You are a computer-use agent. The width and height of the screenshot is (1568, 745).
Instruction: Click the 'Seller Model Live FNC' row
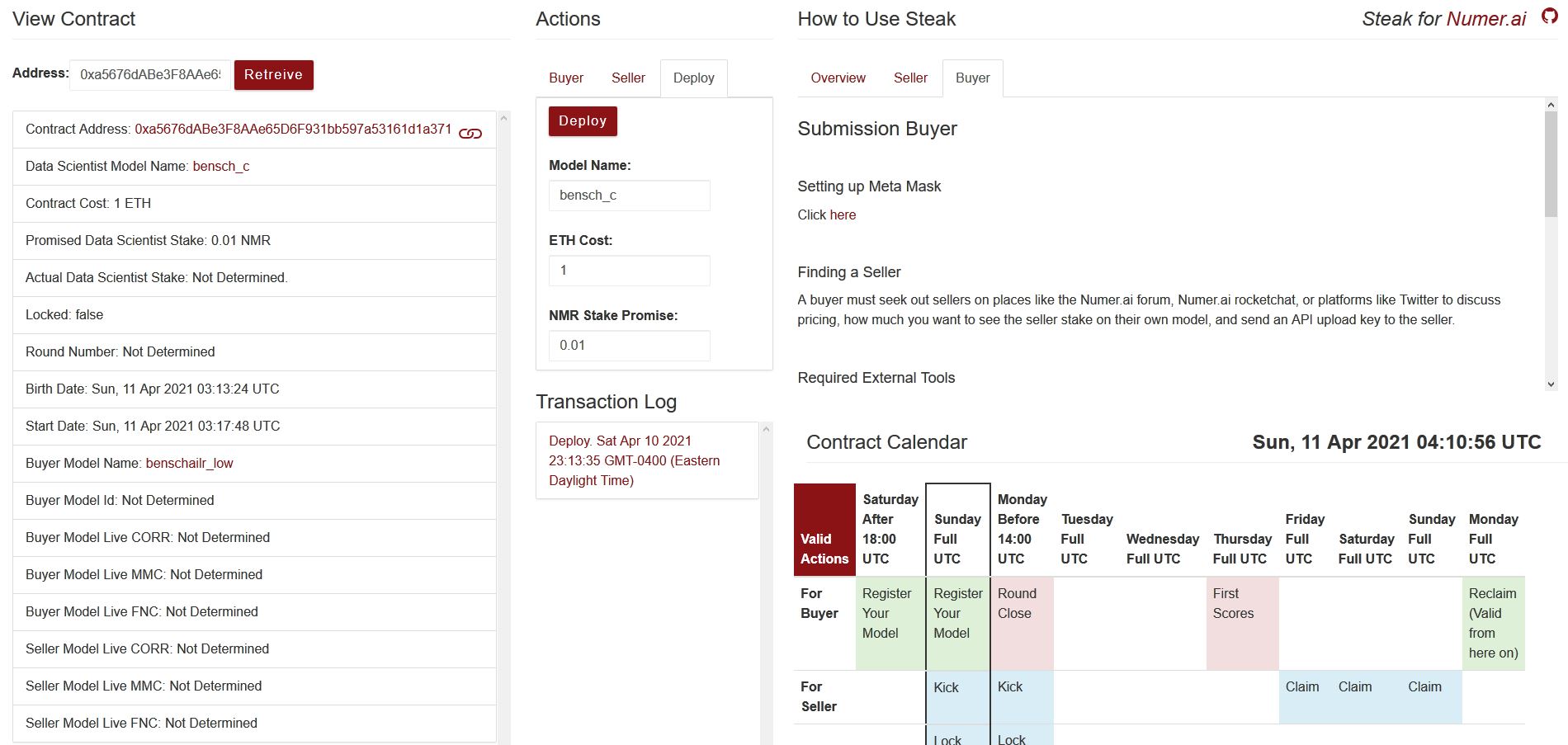254,724
